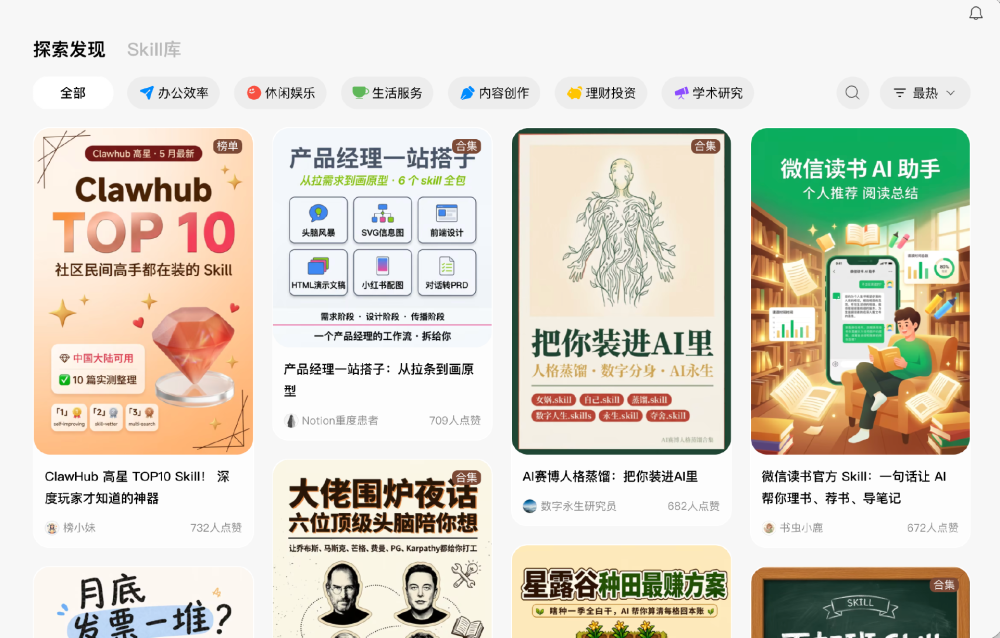Click 合集 badge on 把你装进AI里 card
The image size is (1000, 638).
705,146
